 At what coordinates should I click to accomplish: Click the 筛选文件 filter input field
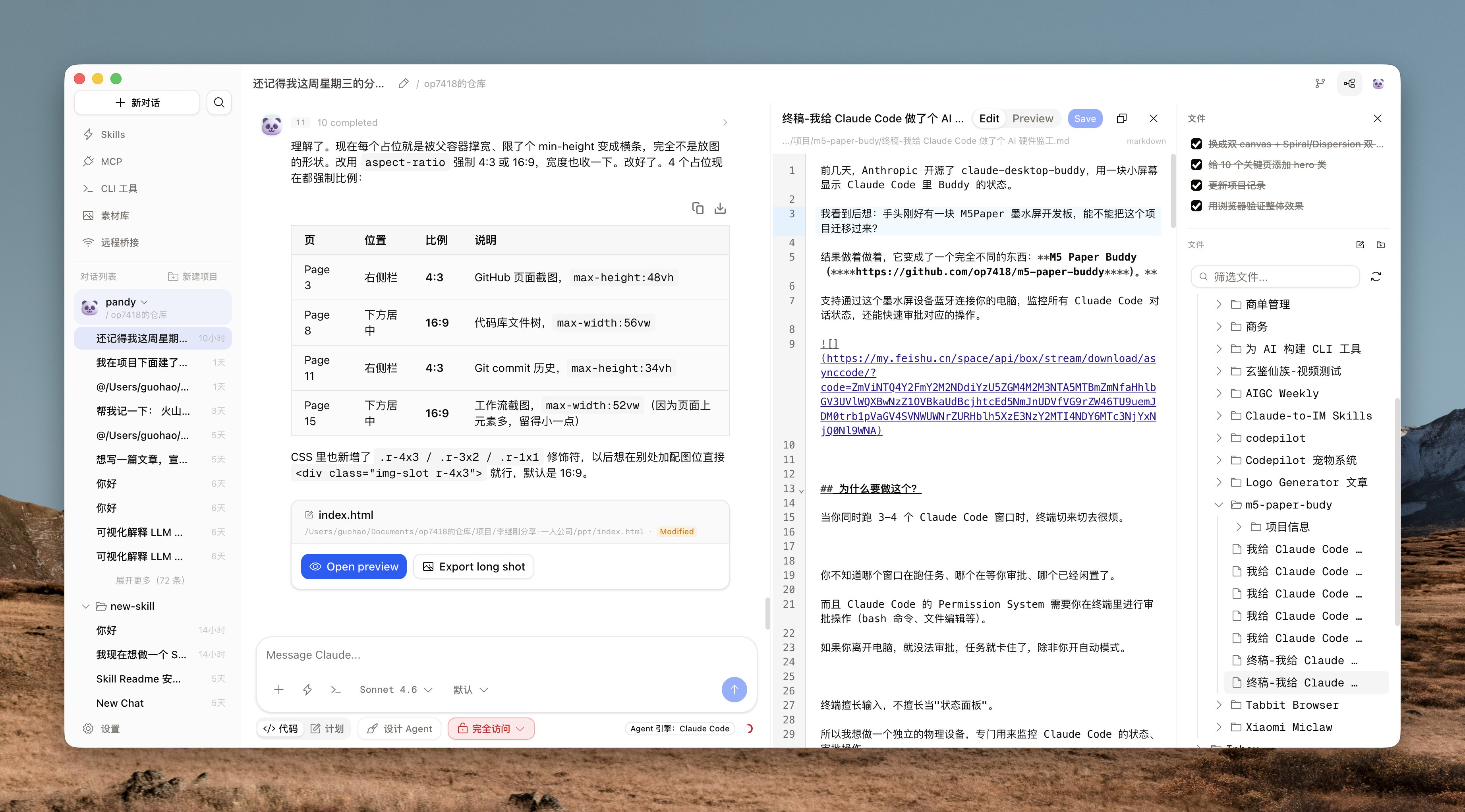pyautogui.click(x=1276, y=277)
